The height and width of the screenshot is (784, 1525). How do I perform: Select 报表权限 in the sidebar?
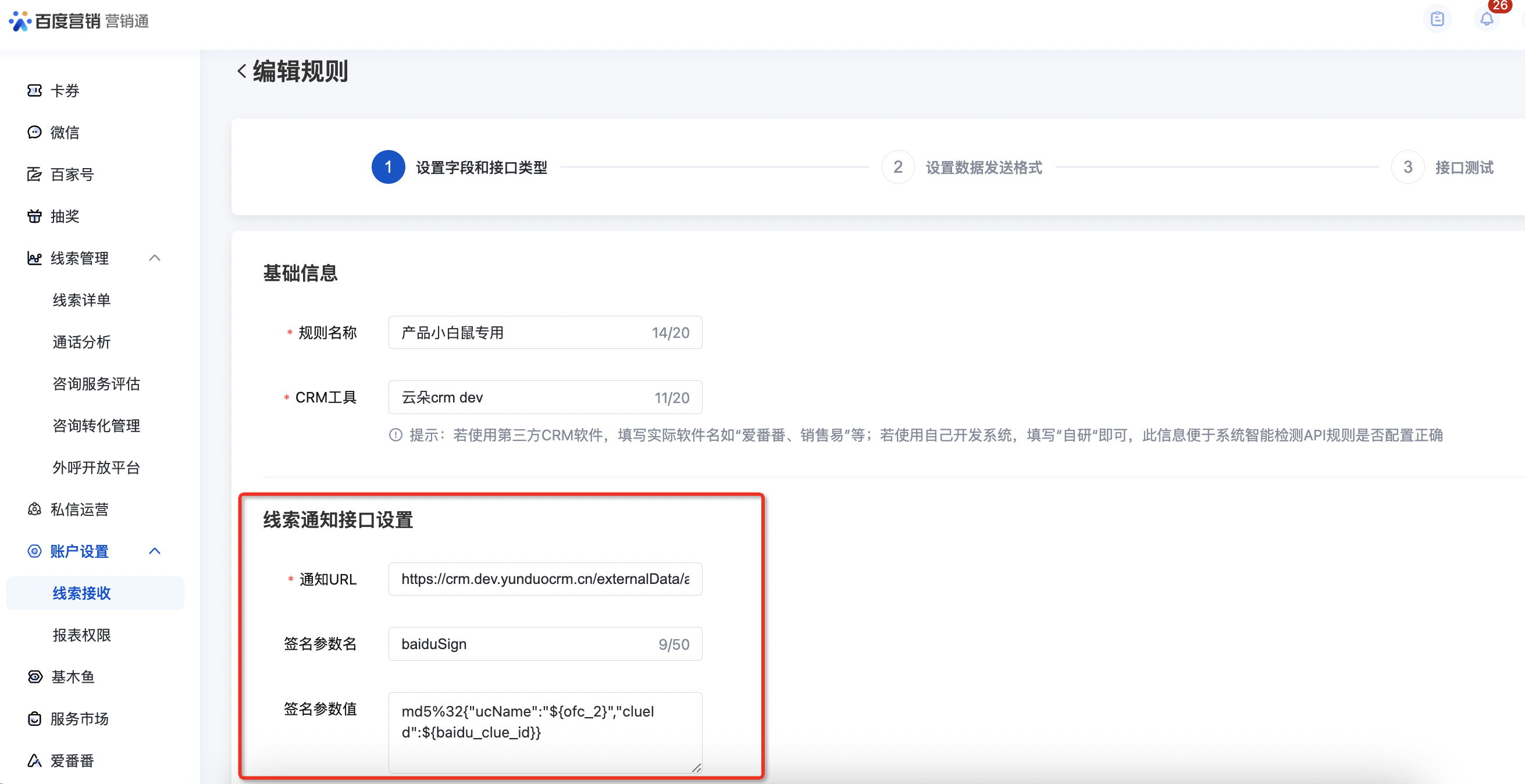(81, 635)
